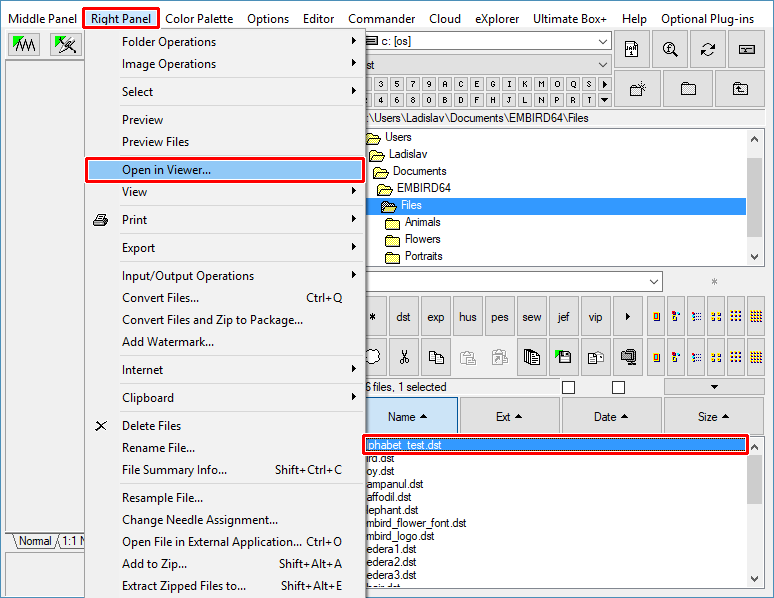
Task: Sort files by Date column header
Action: 611,417
